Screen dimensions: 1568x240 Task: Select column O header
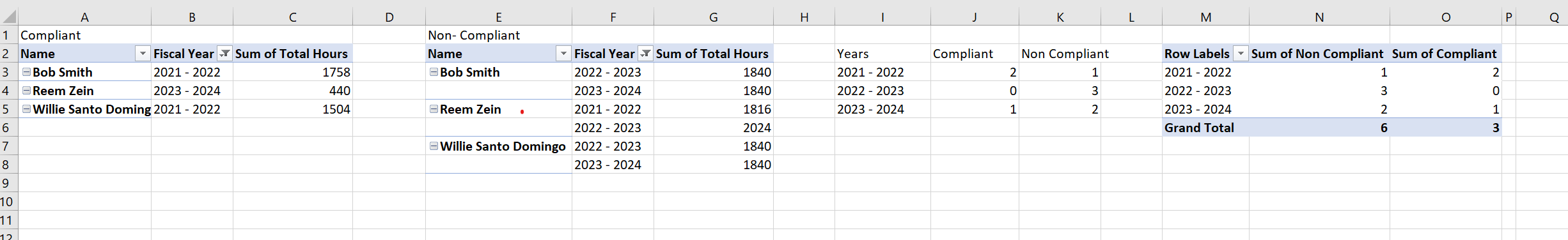1446,17
